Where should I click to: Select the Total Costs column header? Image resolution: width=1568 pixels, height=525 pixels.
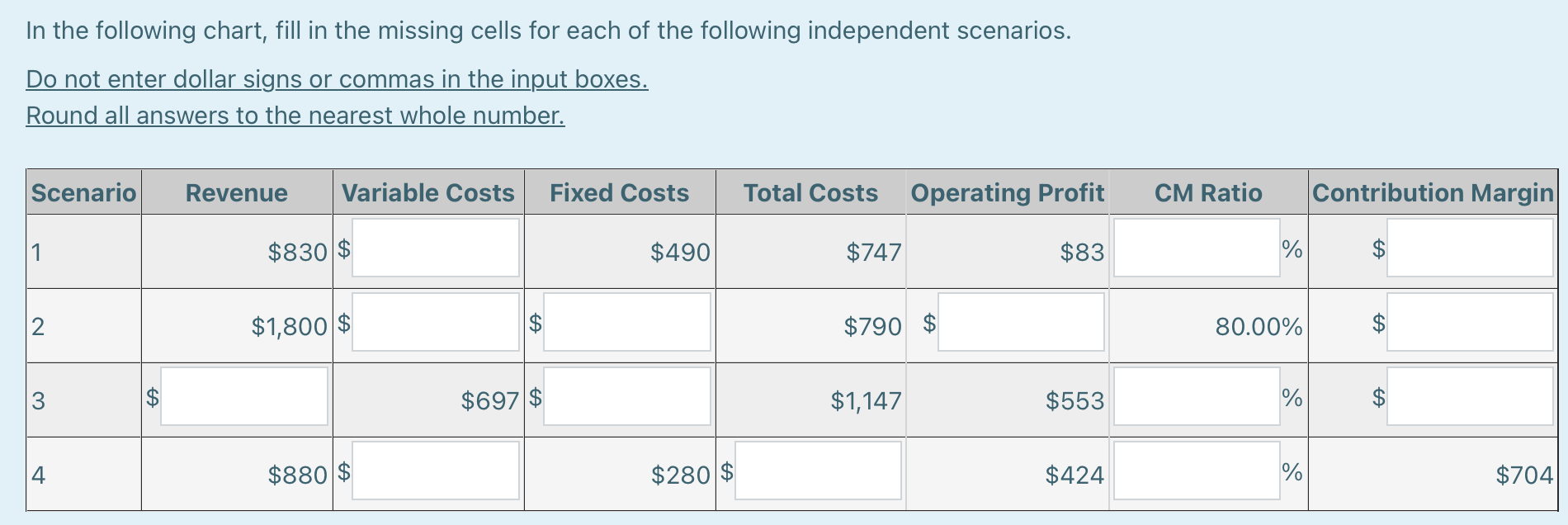click(810, 192)
